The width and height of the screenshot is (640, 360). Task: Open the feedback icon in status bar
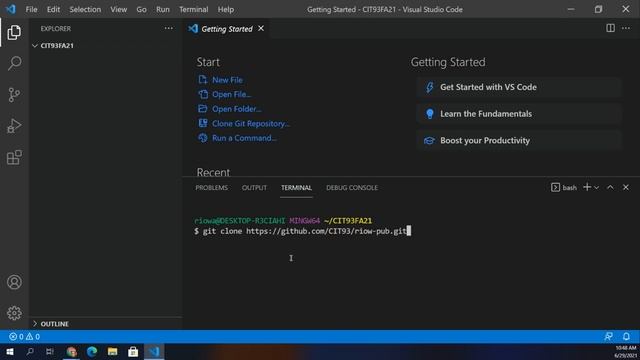coord(608,336)
